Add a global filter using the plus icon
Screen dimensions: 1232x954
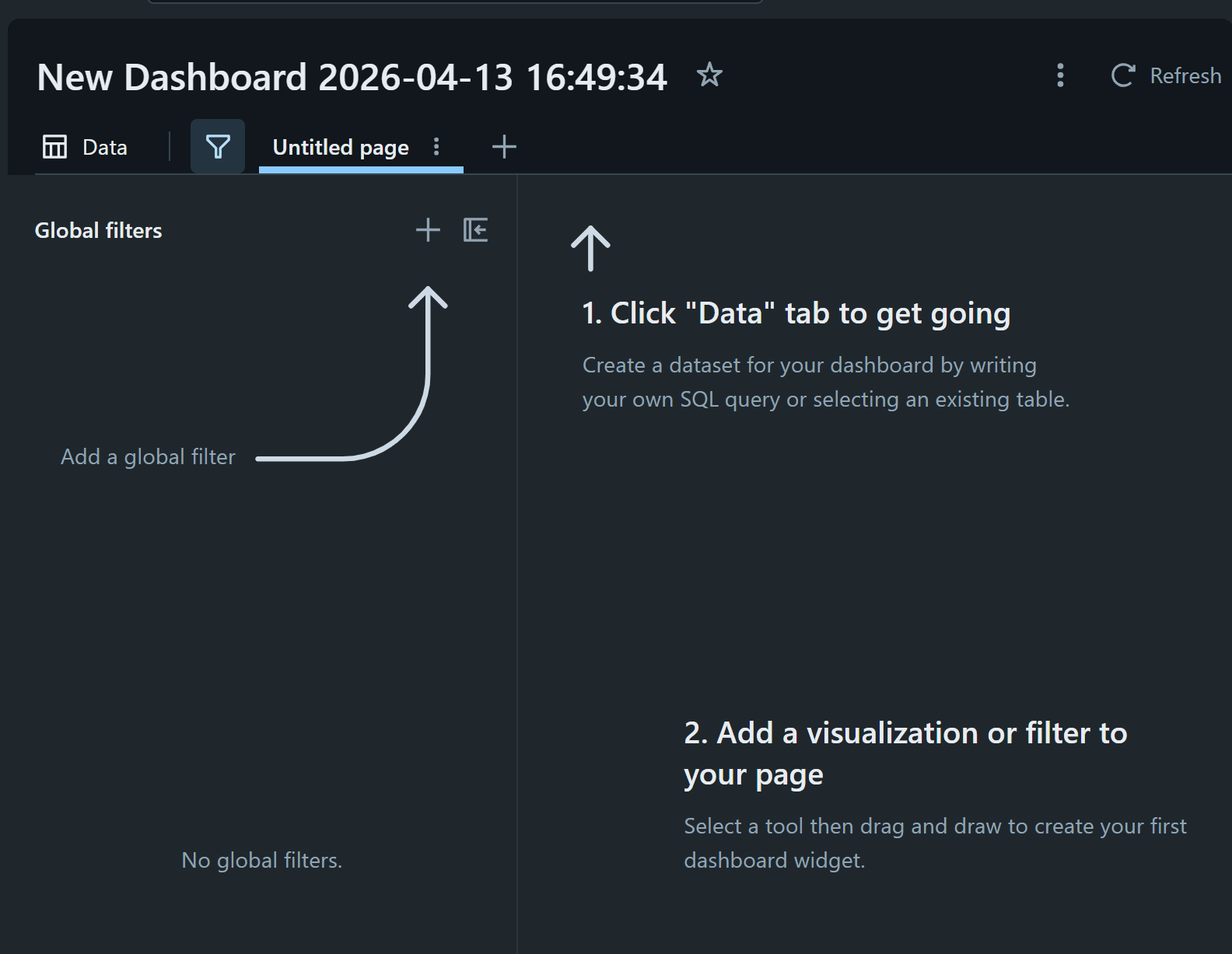click(428, 230)
